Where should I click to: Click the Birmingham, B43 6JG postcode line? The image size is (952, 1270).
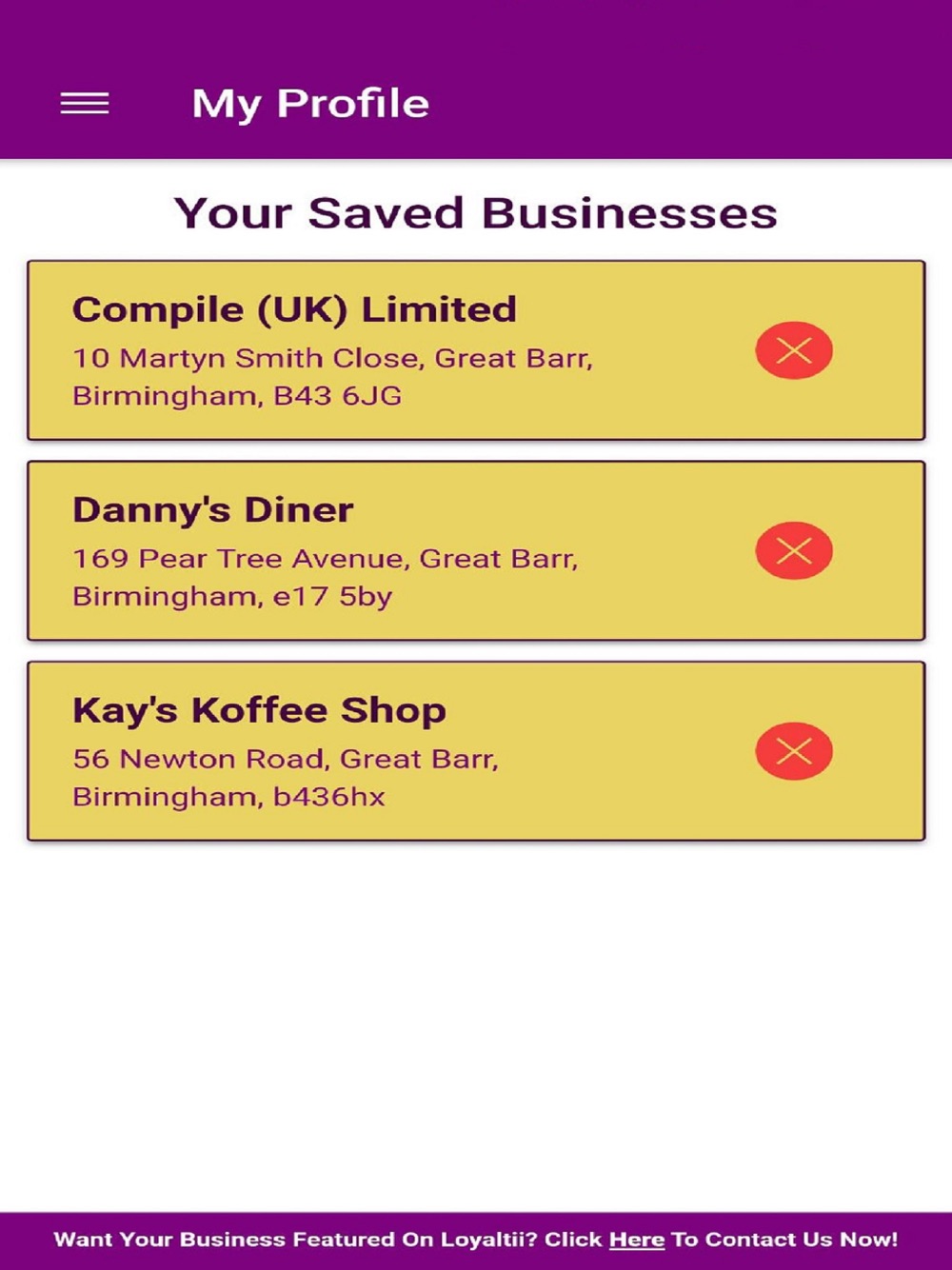(x=237, y=396)
